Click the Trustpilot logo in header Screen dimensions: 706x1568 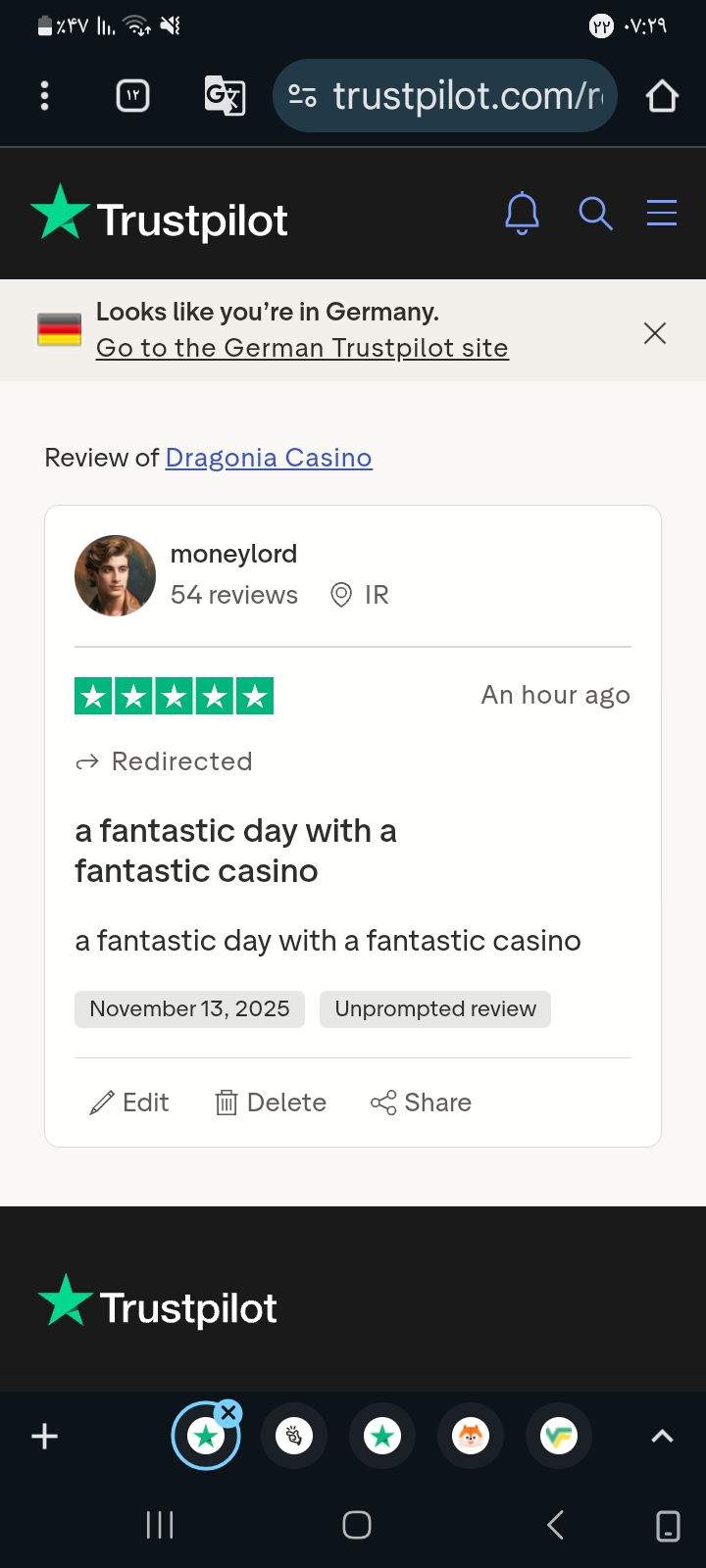159,214
